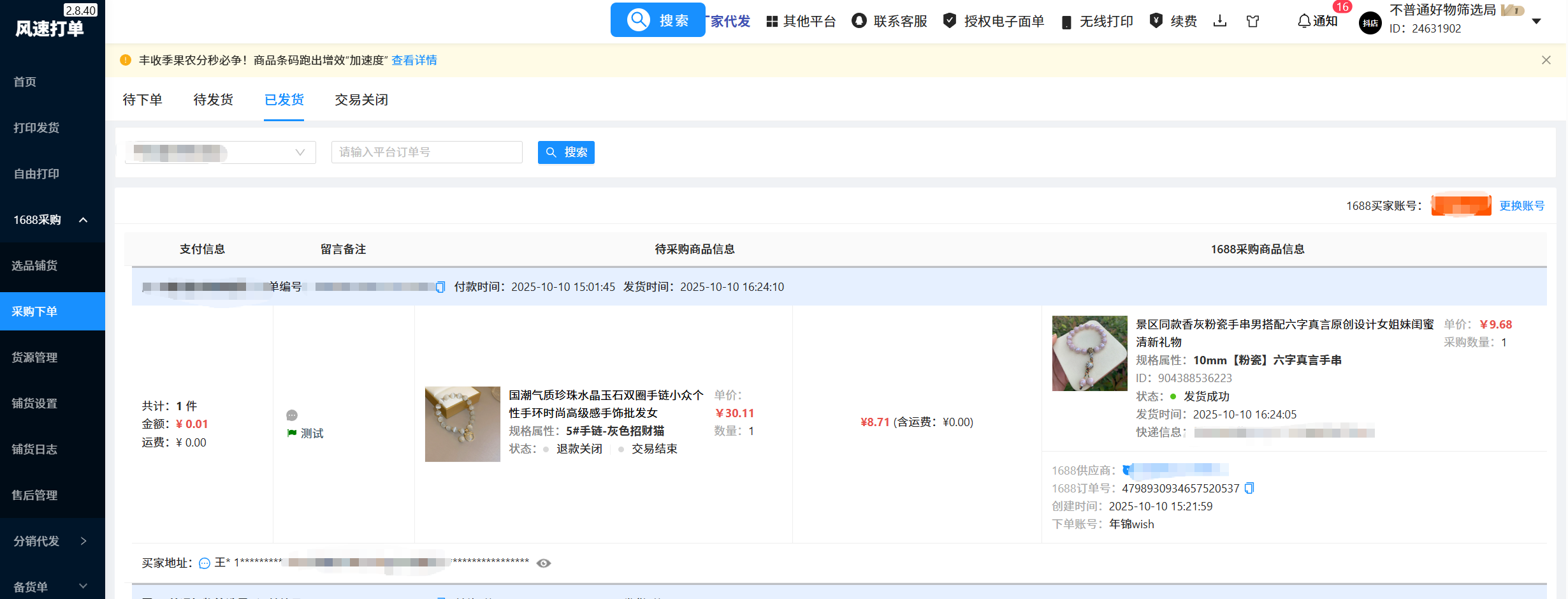The image size is (1568, 599).
Task: Collapse the 1688采购 sidebar section
Action: pyautogui.click(x=83, y=220)
